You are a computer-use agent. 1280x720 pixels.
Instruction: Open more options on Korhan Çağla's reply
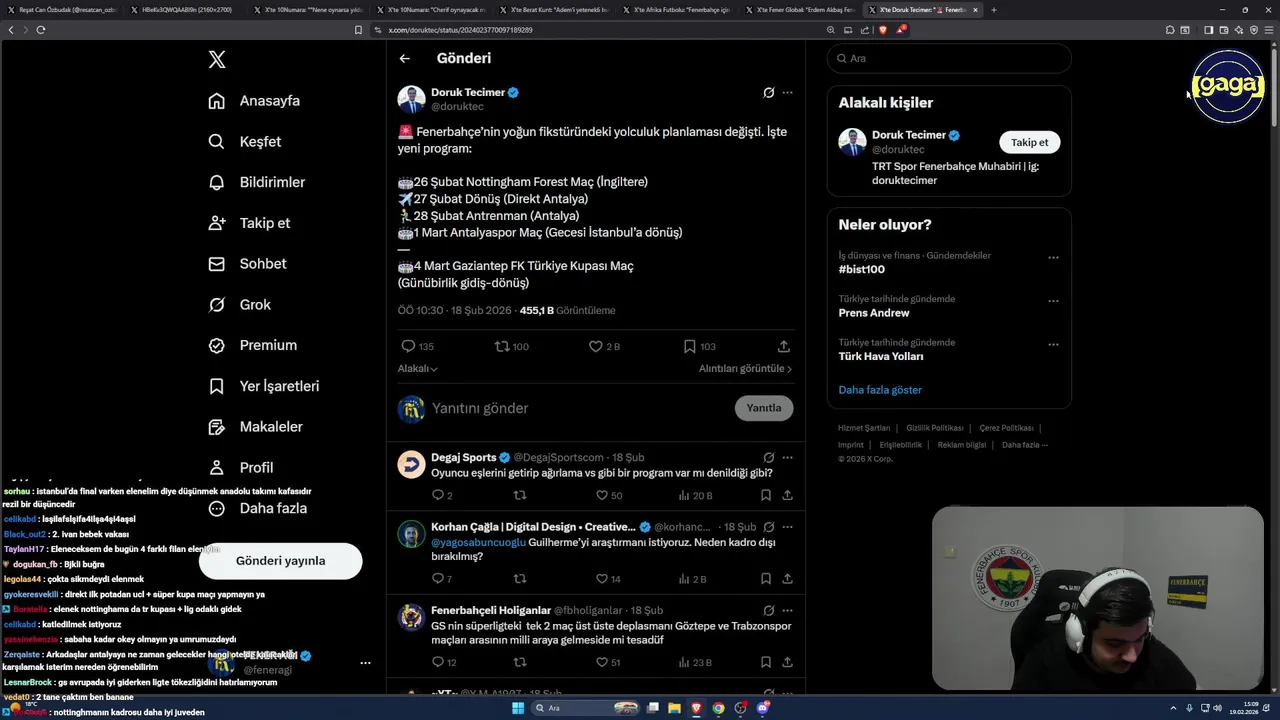tap(788, 527)
